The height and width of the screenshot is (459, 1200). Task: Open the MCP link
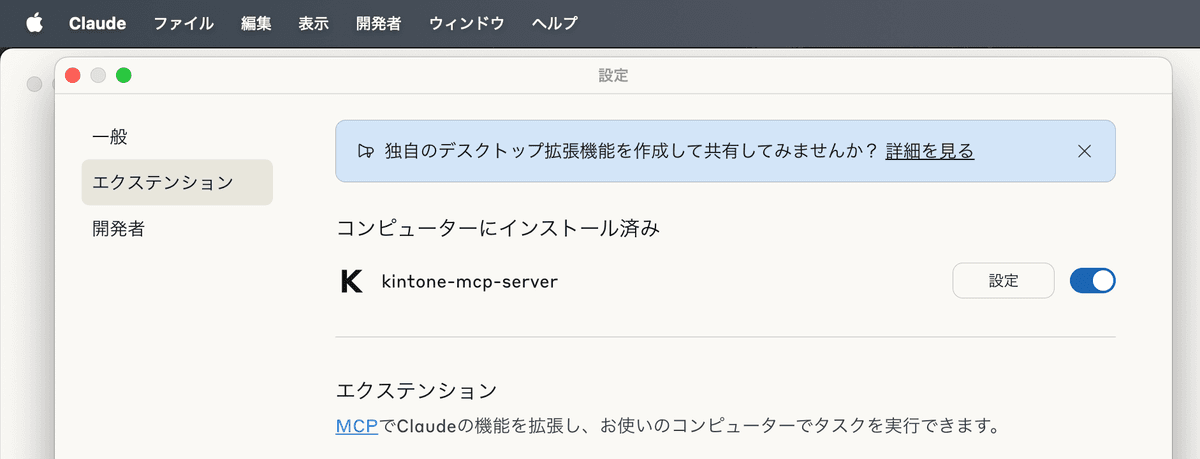click(x=357, y=427)
